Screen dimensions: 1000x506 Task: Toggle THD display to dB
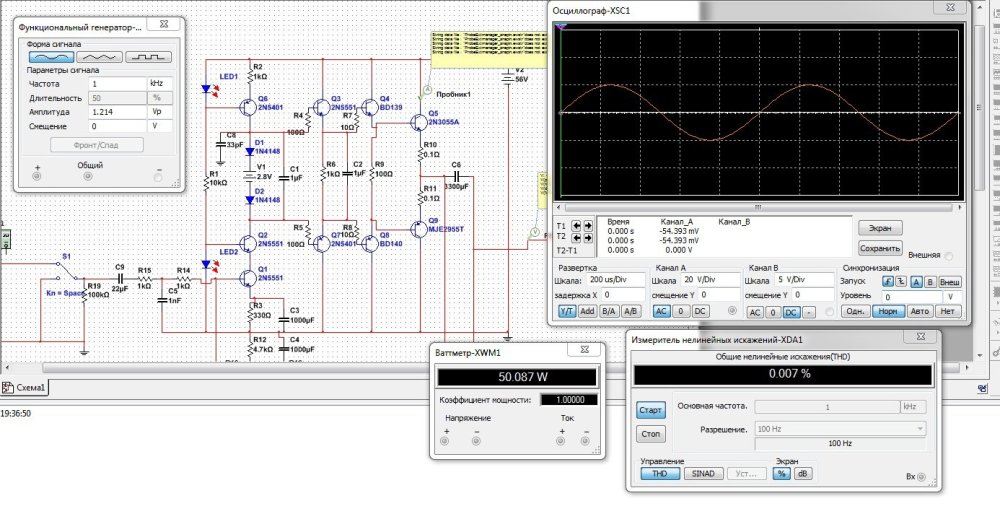coord(801,473)
